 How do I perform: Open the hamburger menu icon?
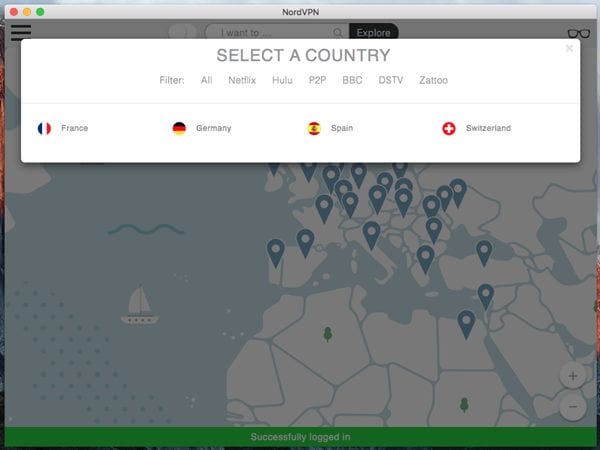(x=21, y=32)
